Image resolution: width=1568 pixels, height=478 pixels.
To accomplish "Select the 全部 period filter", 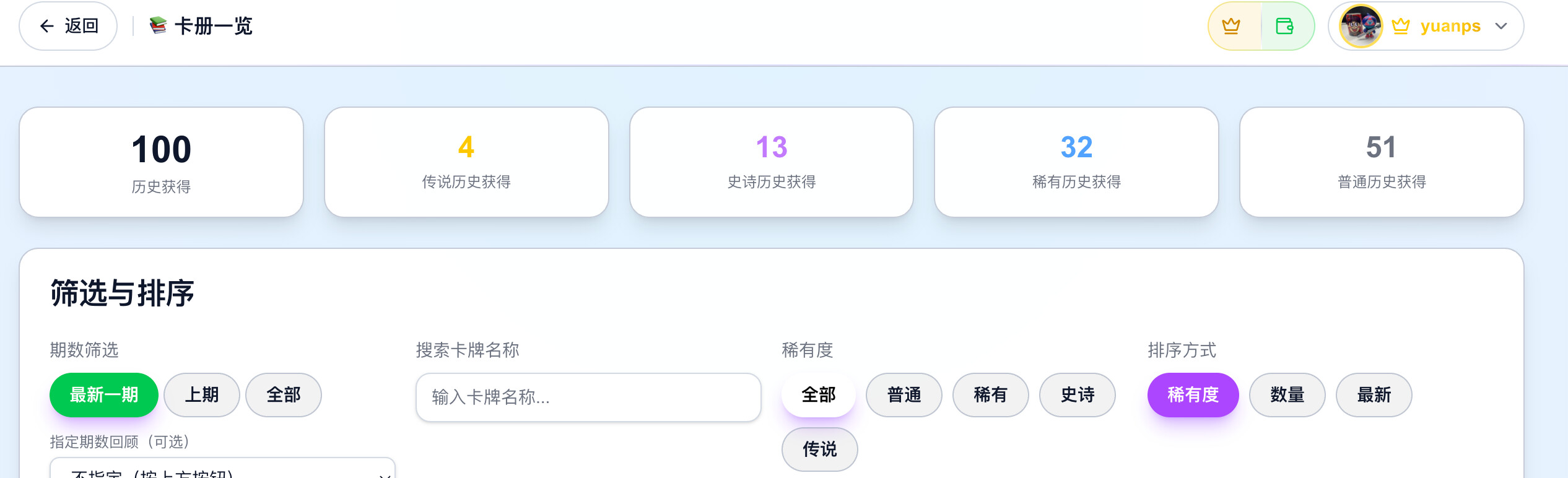I will click(x=284, y=395).
